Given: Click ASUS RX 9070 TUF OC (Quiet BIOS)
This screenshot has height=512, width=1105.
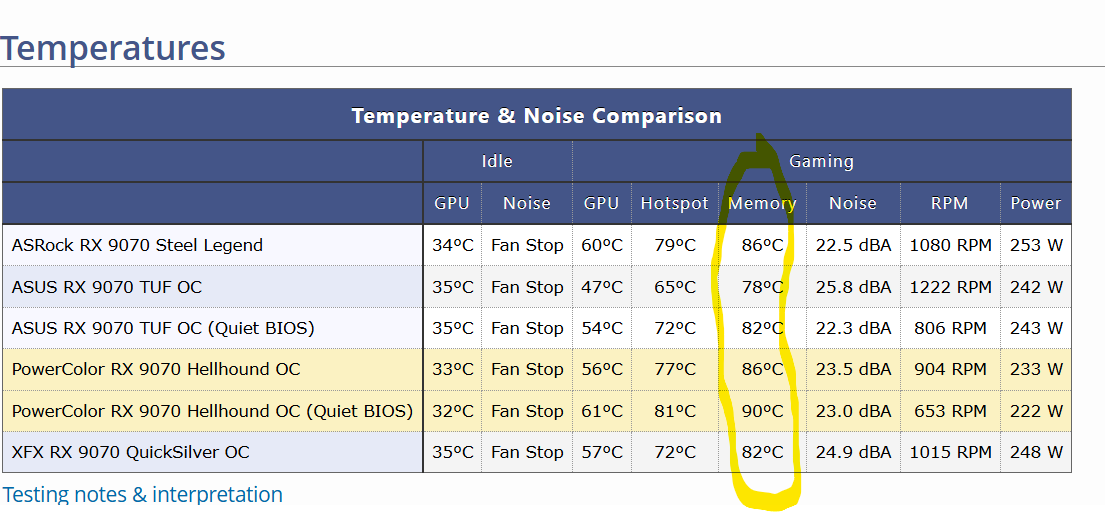Looking at the screenshot, I should (163, 328).
